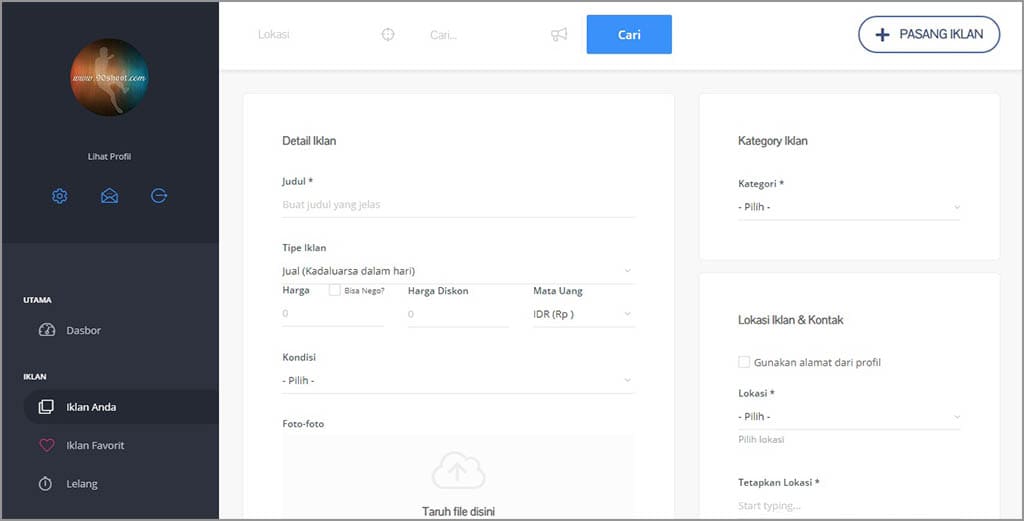The height and width of the screenshot is (521, 1024).
Task: Open the Mata Uang currency dropdown
Action: 583,314
